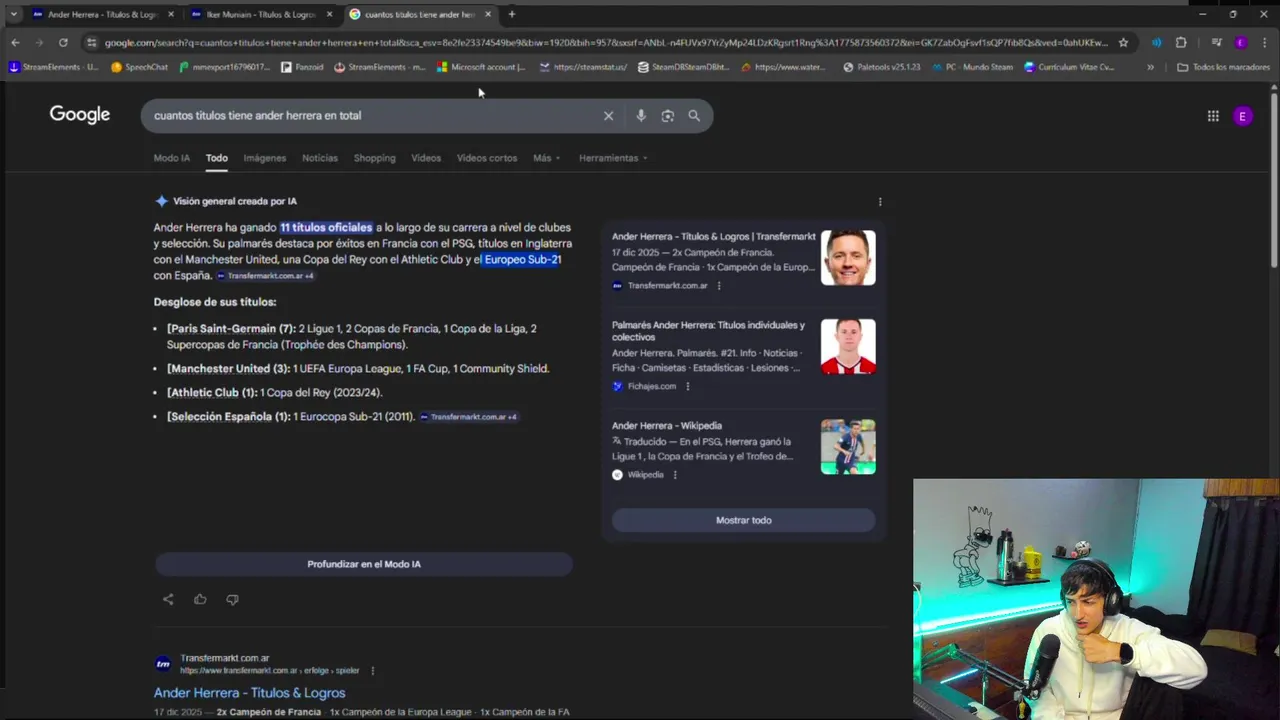Search by image with the Lens icon
Screen dimensions: 1280x720
(668, 115)
